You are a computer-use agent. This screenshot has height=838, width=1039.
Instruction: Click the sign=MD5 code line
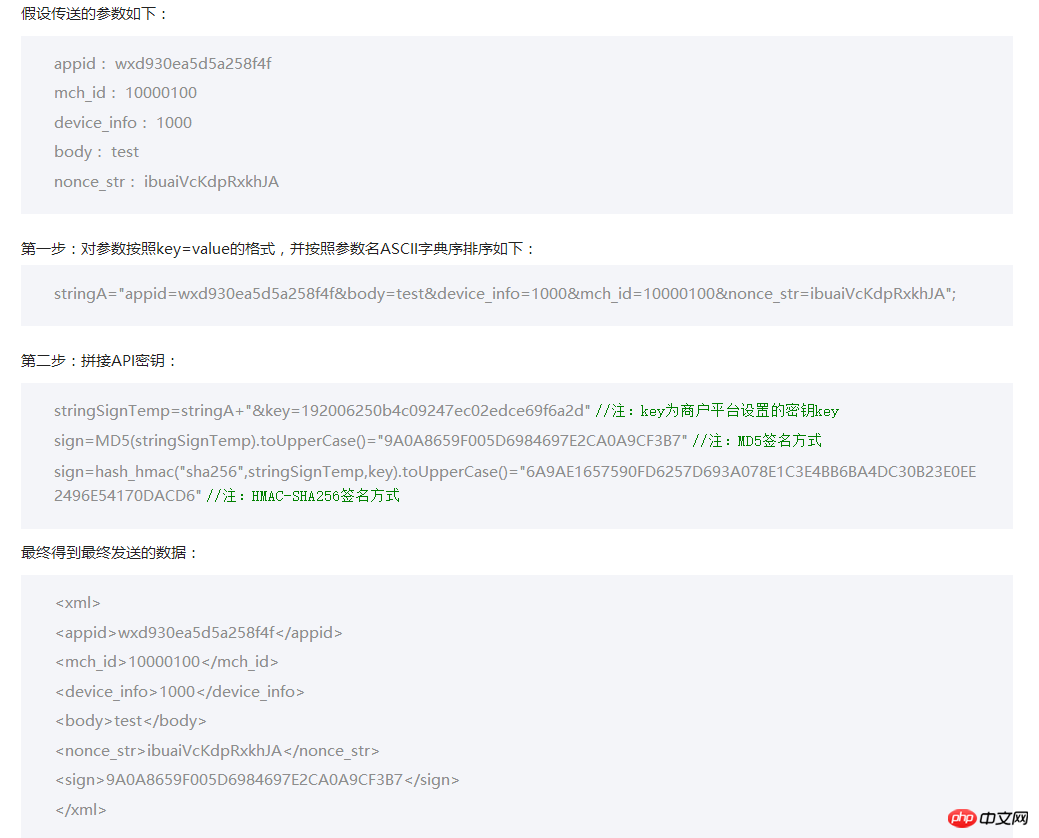370,441
